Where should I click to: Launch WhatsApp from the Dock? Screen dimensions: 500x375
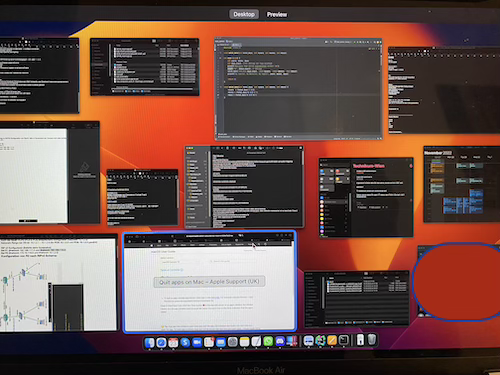click(x=268, y=342)
